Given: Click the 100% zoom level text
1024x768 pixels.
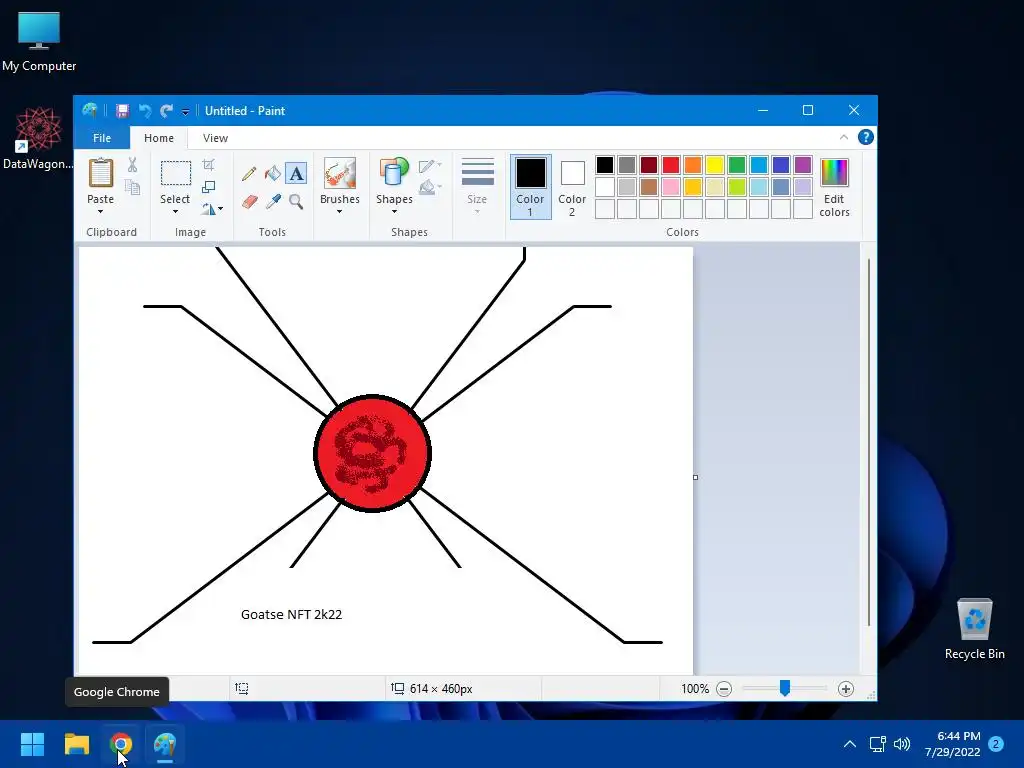Looking at the screenshot, I should click(x=695, y=689).
